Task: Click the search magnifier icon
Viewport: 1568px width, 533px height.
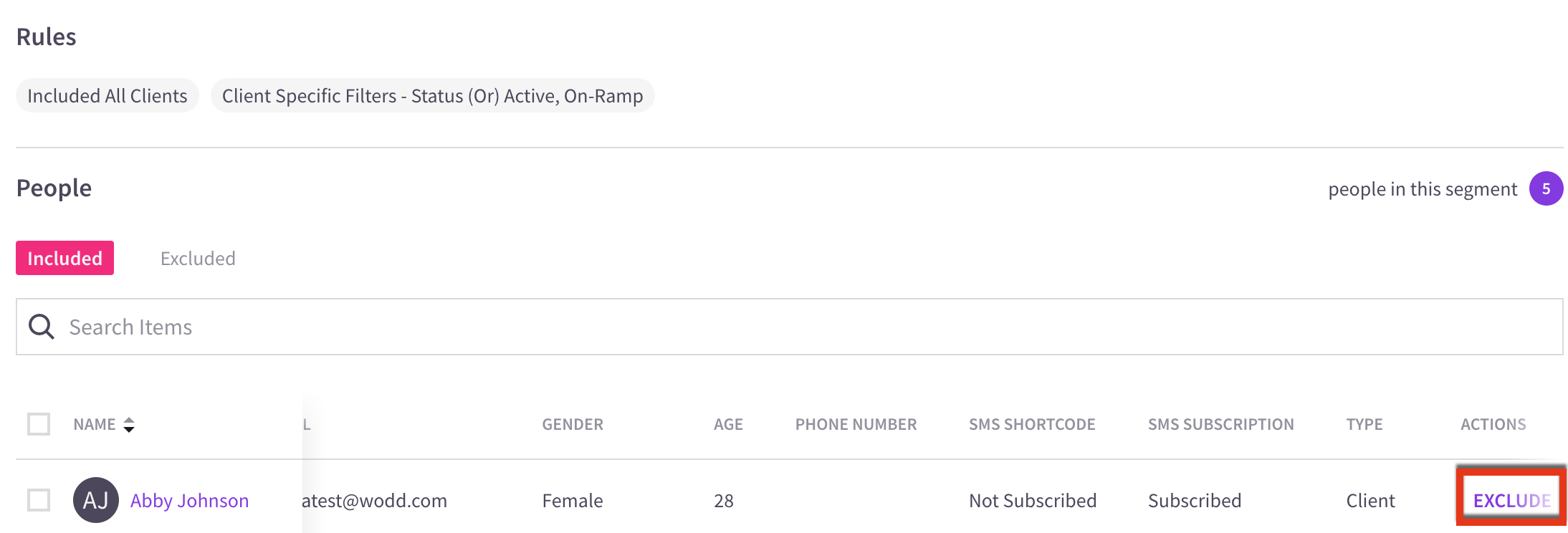Action: pos(42,327)
